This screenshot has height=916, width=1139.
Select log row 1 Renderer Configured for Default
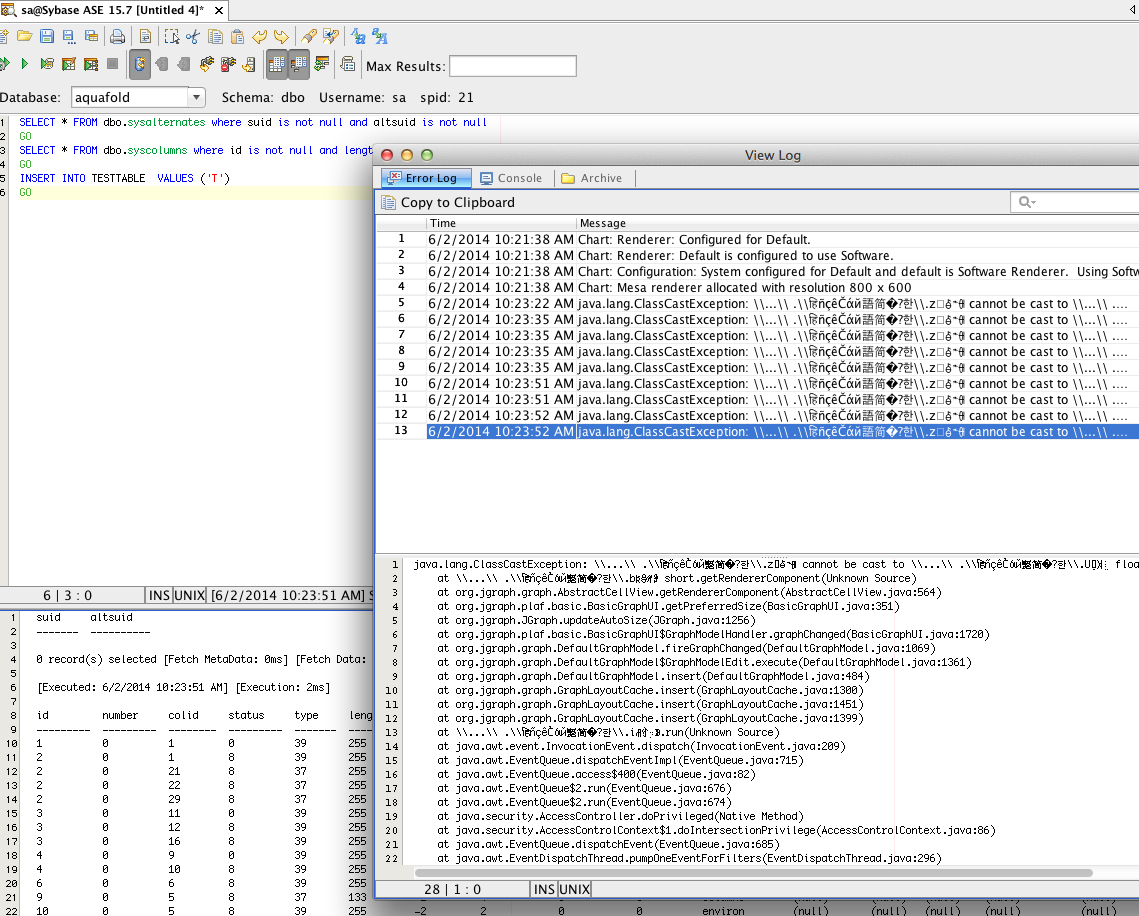tap(757, 239)
